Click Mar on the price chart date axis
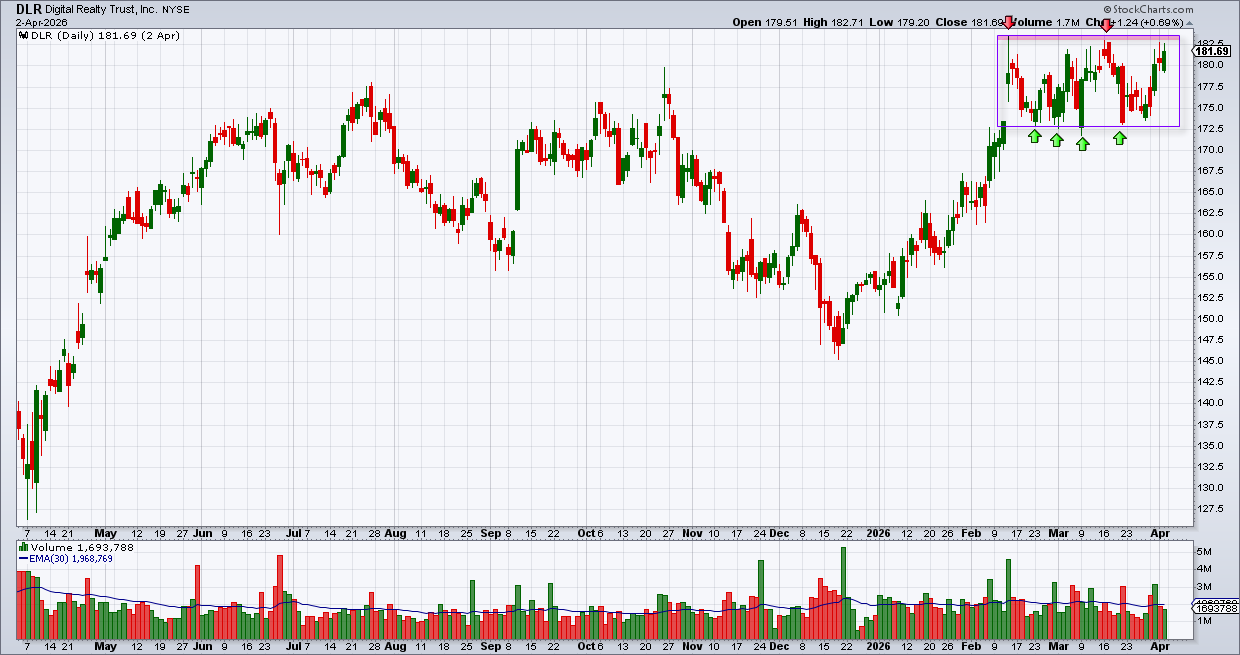Viewport: 1240px width, 655px height. click(x=1060, y=533)
